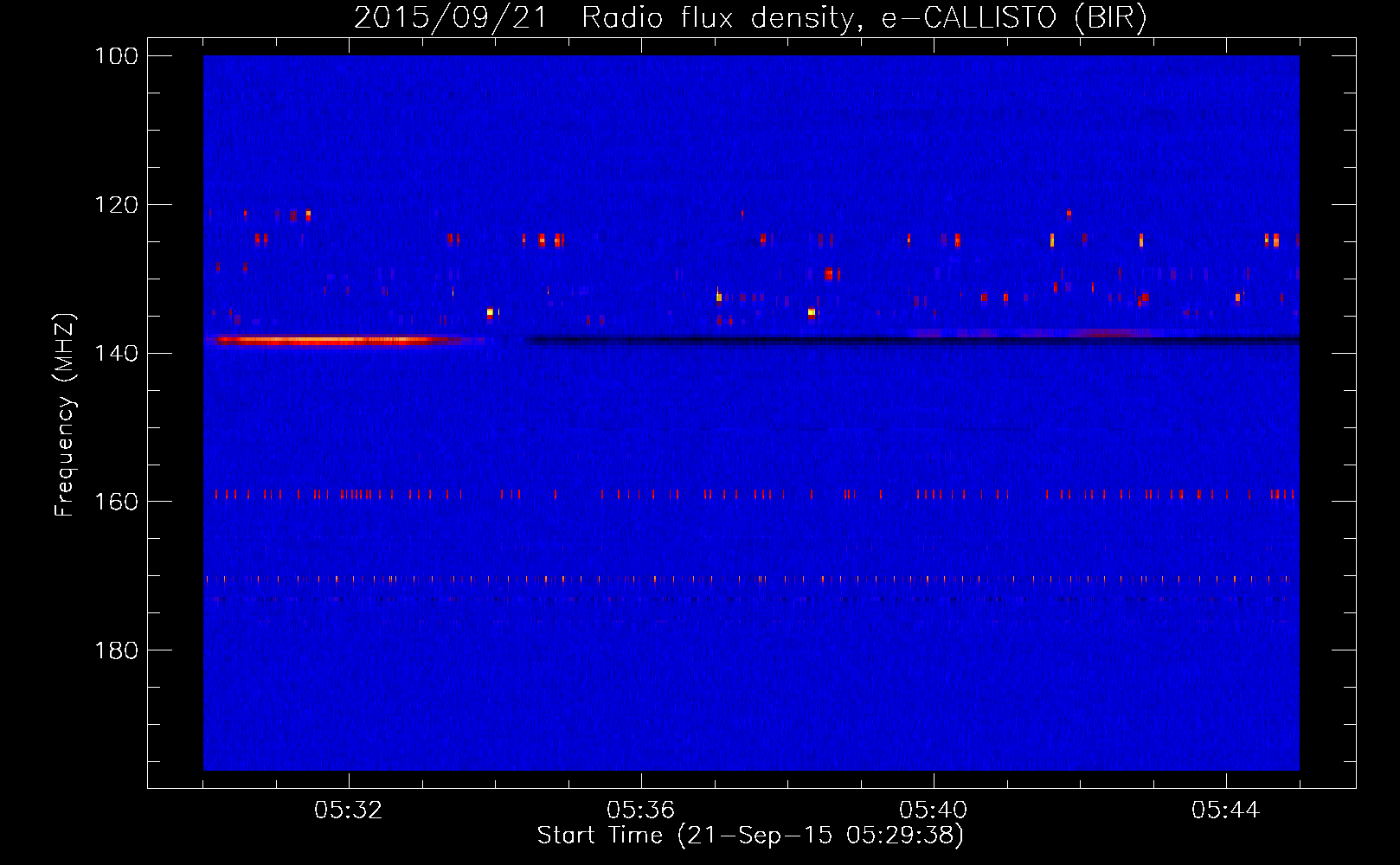
Task: Click the 120 frequency tick label
Action: tap(118, 205)
